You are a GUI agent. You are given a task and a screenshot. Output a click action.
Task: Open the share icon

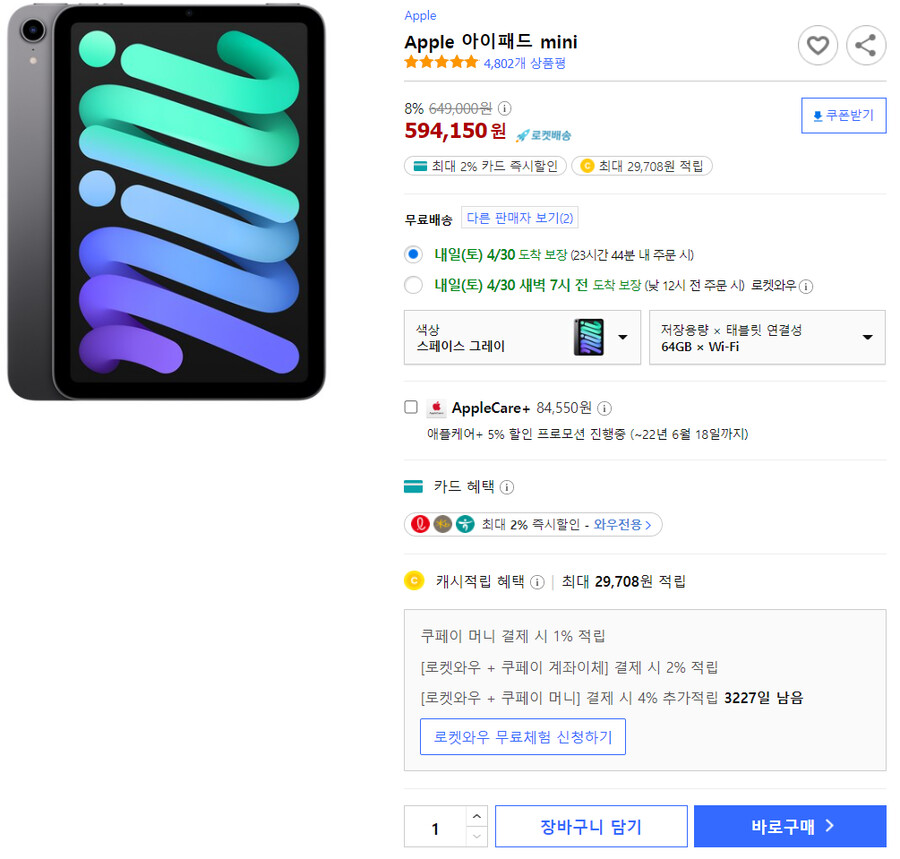866,46
